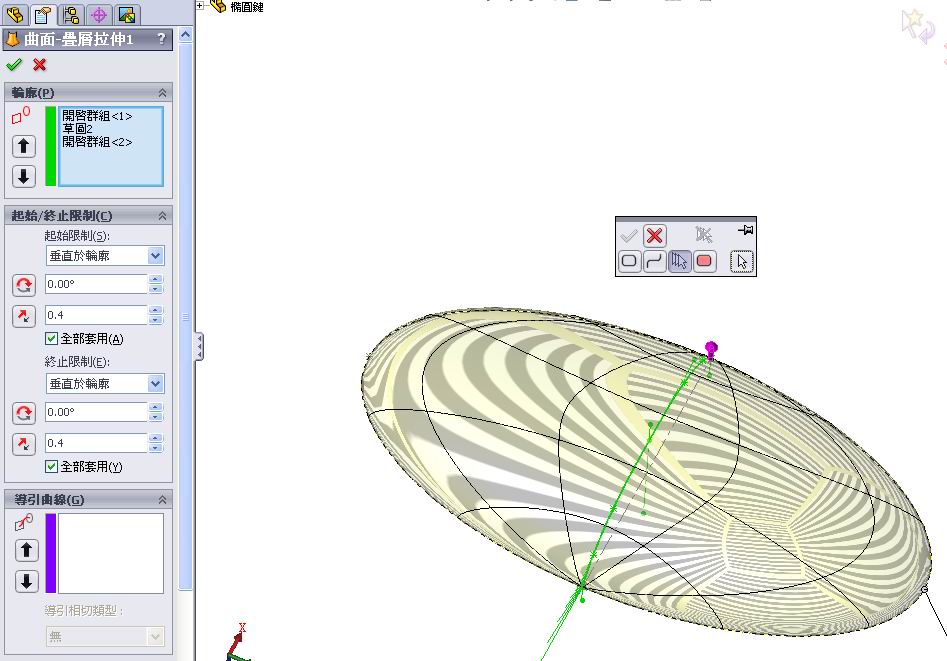Choose Standard Selection arrow tool

coord(742,261)
